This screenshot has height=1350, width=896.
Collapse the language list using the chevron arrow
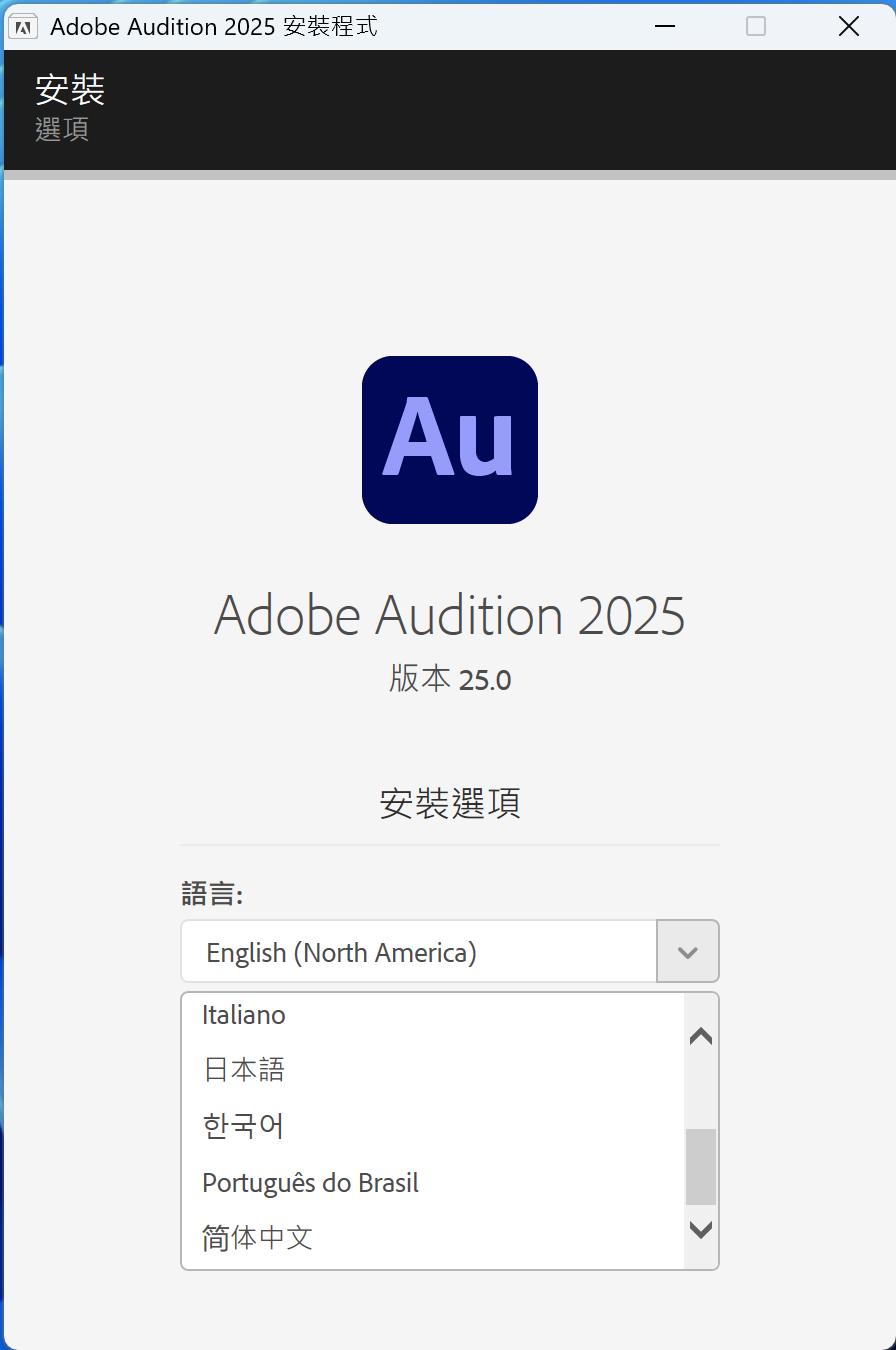687,952
